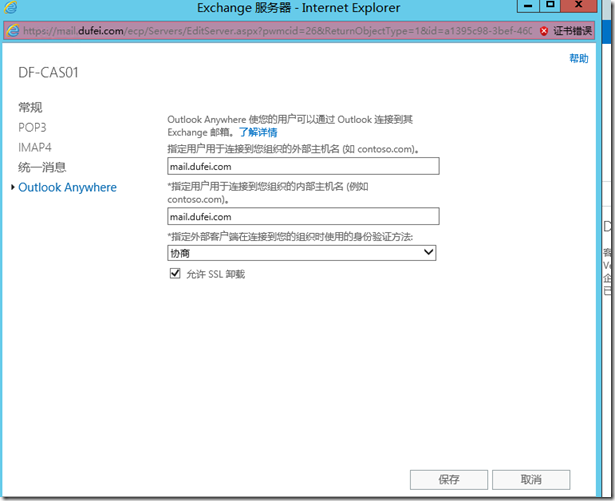Select the 常规 section
The height and width of the screenshot is (501, 615).
click(30, 107)
